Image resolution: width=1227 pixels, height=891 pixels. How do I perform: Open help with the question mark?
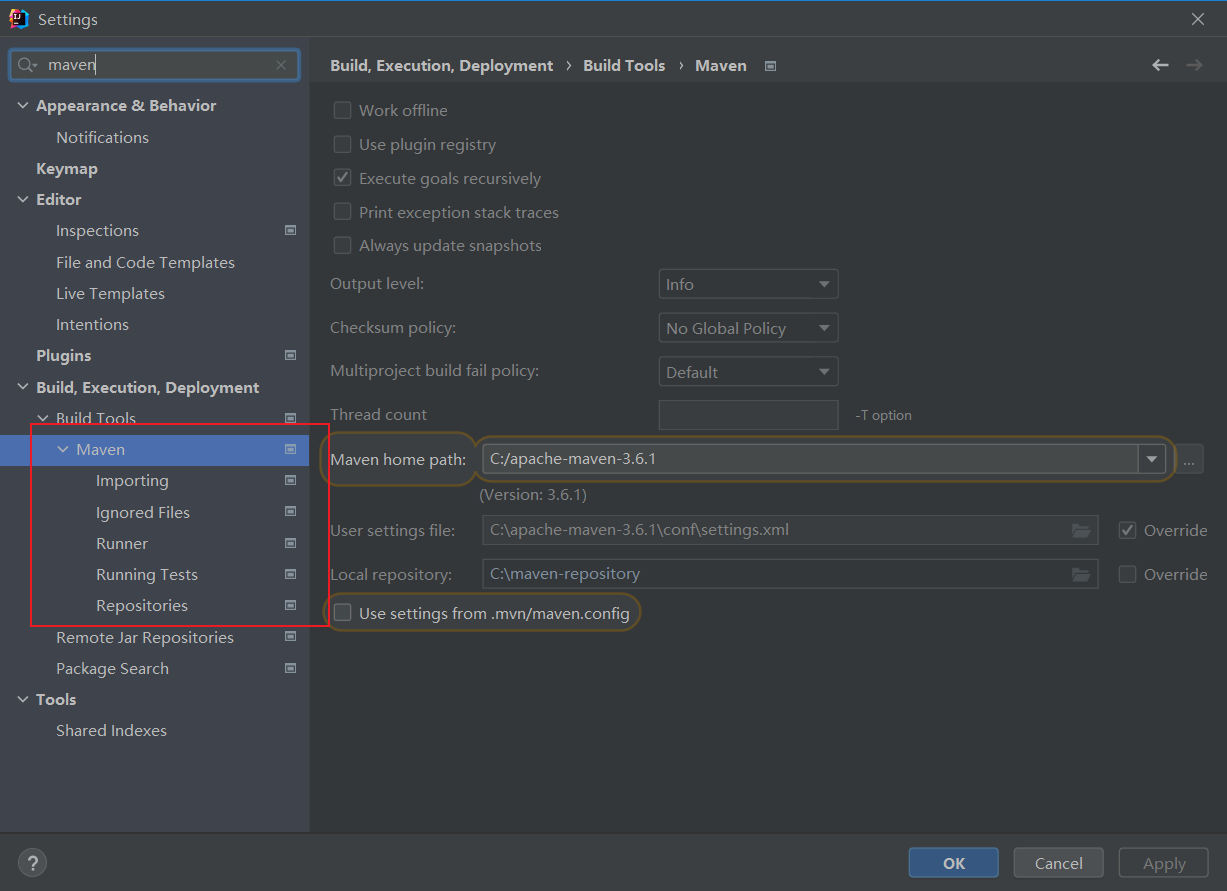click(x=32, y=863)
